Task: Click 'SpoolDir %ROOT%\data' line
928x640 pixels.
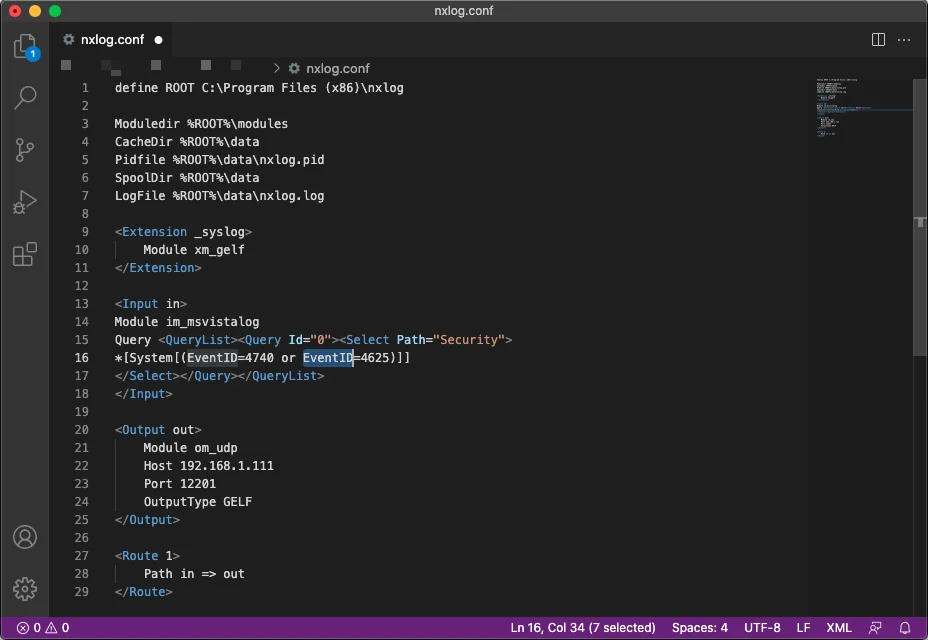Action: [187, 178]
